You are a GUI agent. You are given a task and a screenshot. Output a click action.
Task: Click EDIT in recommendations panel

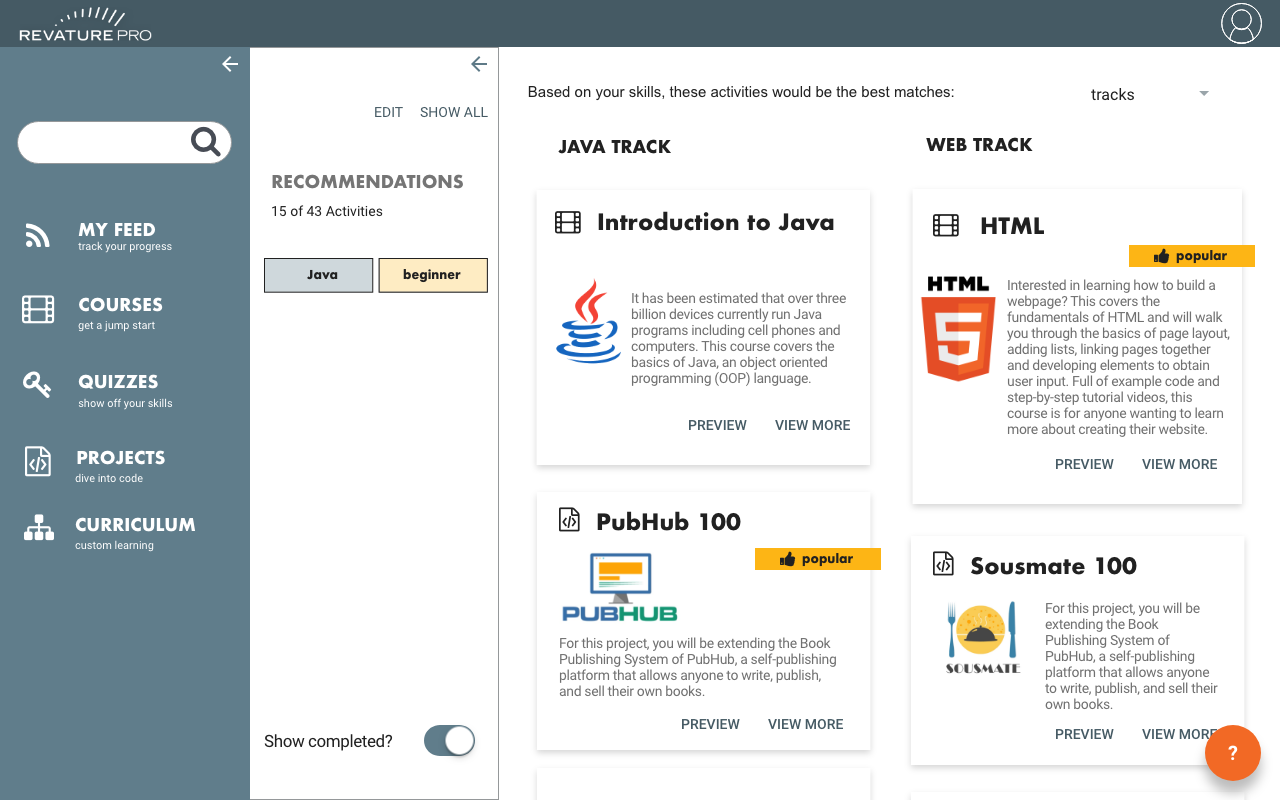coord(388,112)
